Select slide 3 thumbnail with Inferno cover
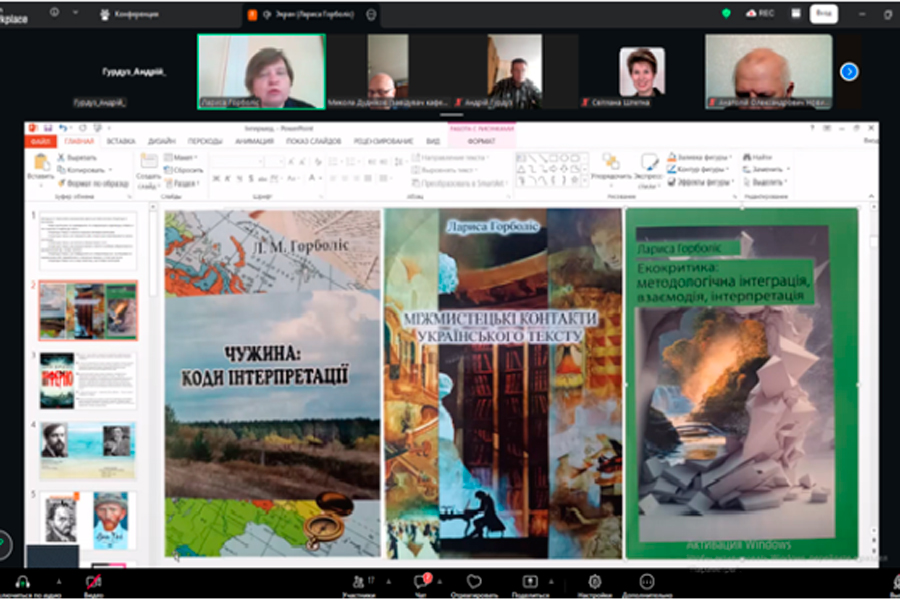The image size is (900, 600). [x=88, y=381]
